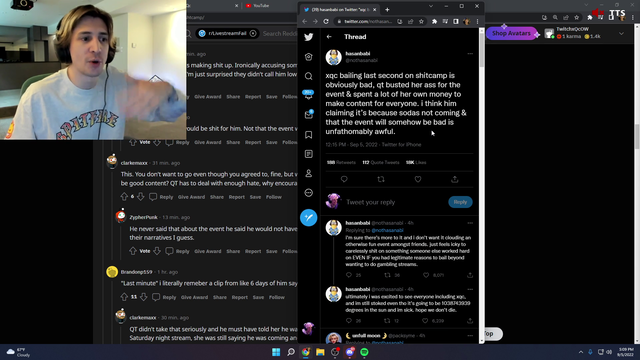The width and height of the screenshot is (640, 360).
Task: Open more options on main hasanbabi tweet
Action: pos(470,53)
